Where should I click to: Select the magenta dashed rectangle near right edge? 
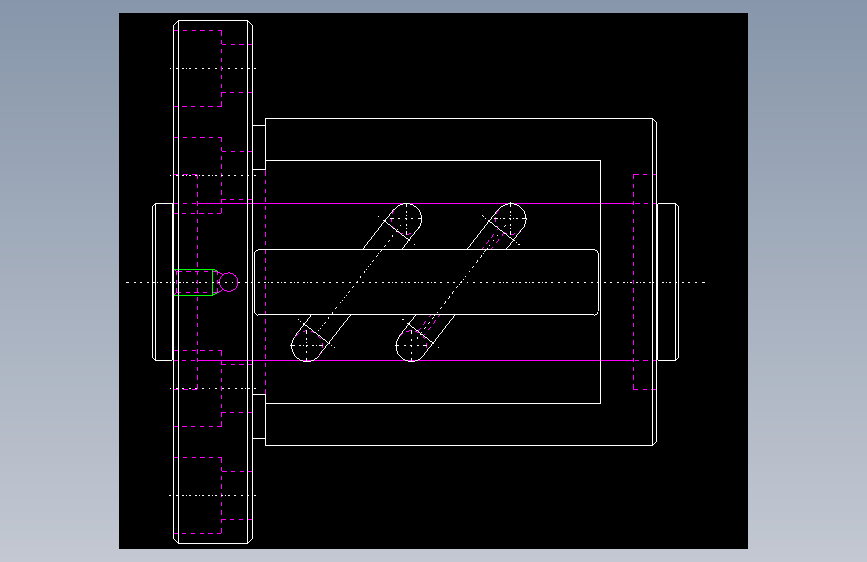(x=645, y=282)
